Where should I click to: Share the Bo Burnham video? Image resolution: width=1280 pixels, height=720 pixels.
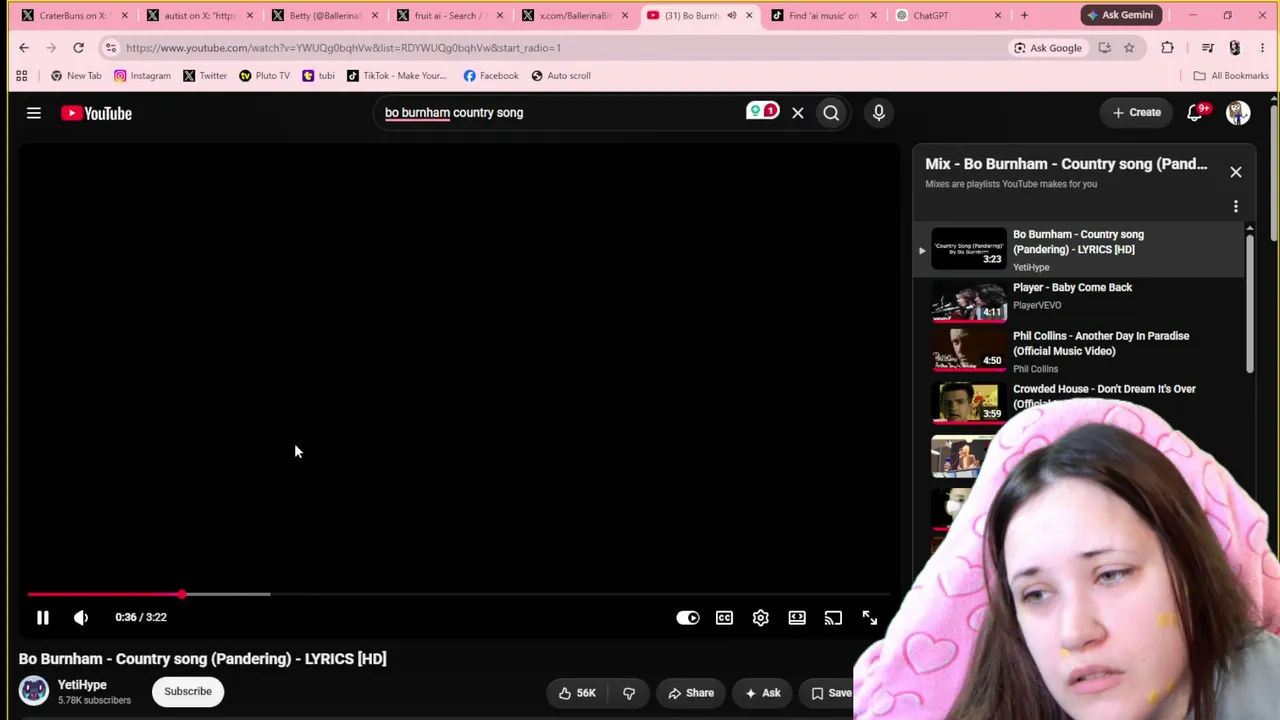coord(691,693)
